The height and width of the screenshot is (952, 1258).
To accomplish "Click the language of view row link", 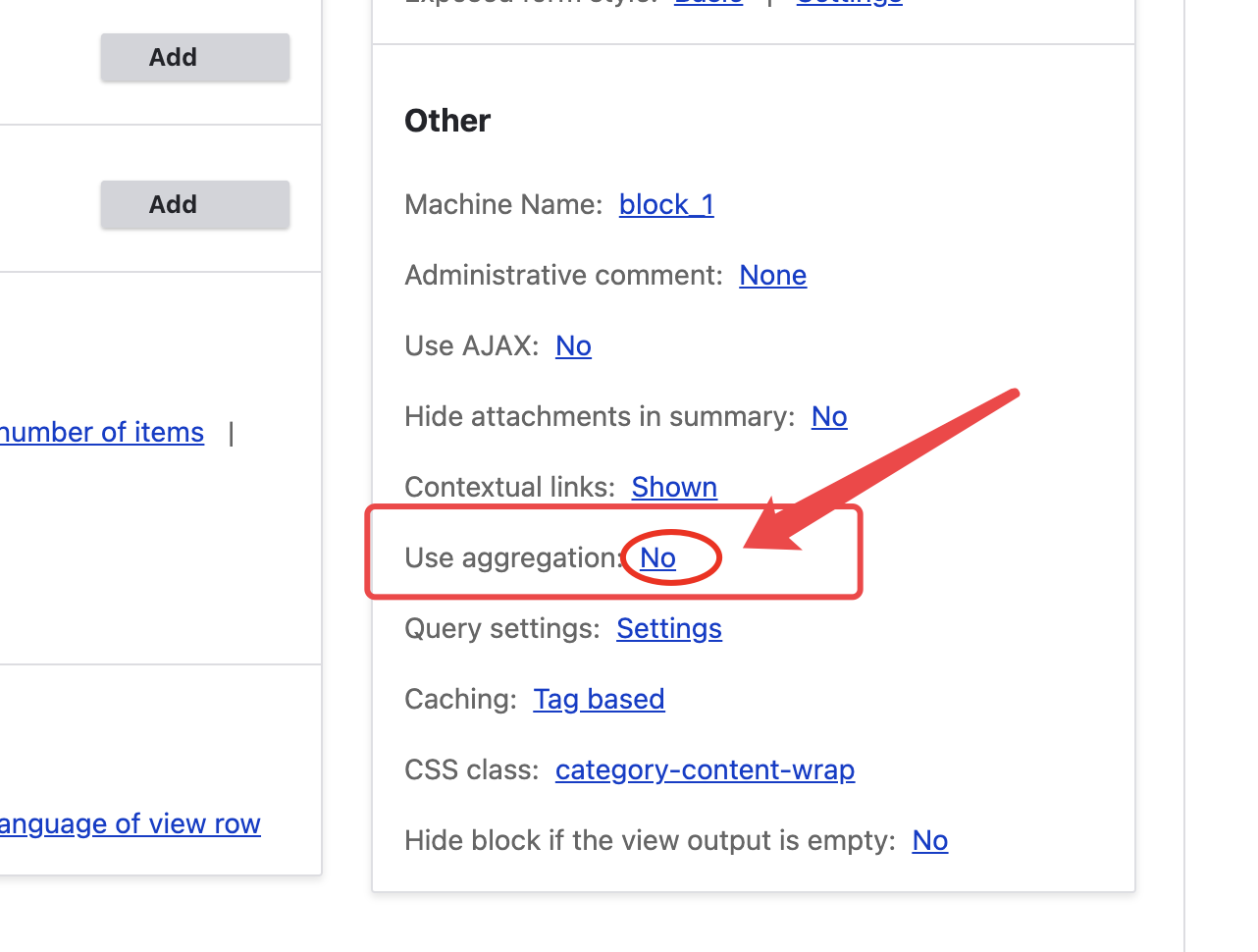I will point(130,823).
